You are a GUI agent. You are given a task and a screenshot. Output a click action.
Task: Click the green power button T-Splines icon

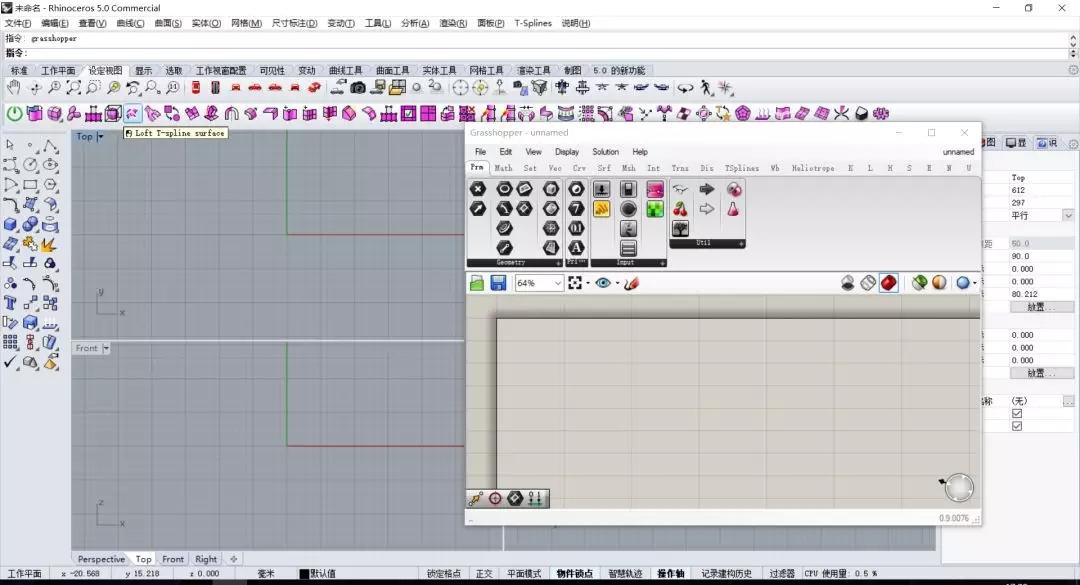click(14, 114)
